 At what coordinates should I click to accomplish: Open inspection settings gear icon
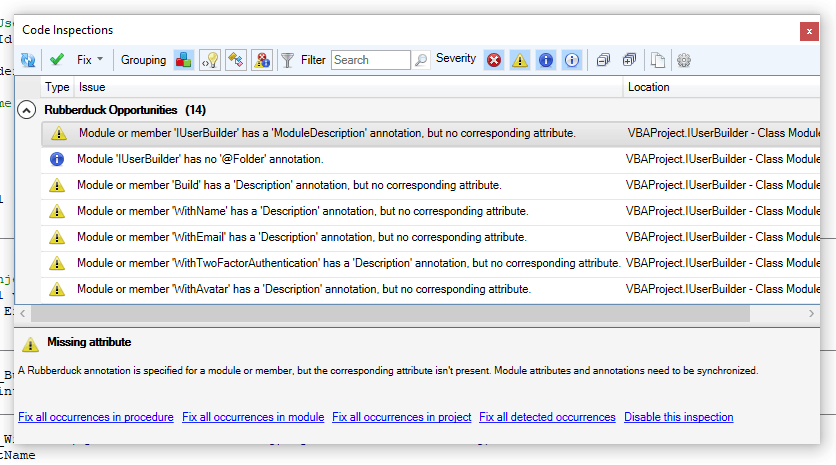click(x=684, y=60)
